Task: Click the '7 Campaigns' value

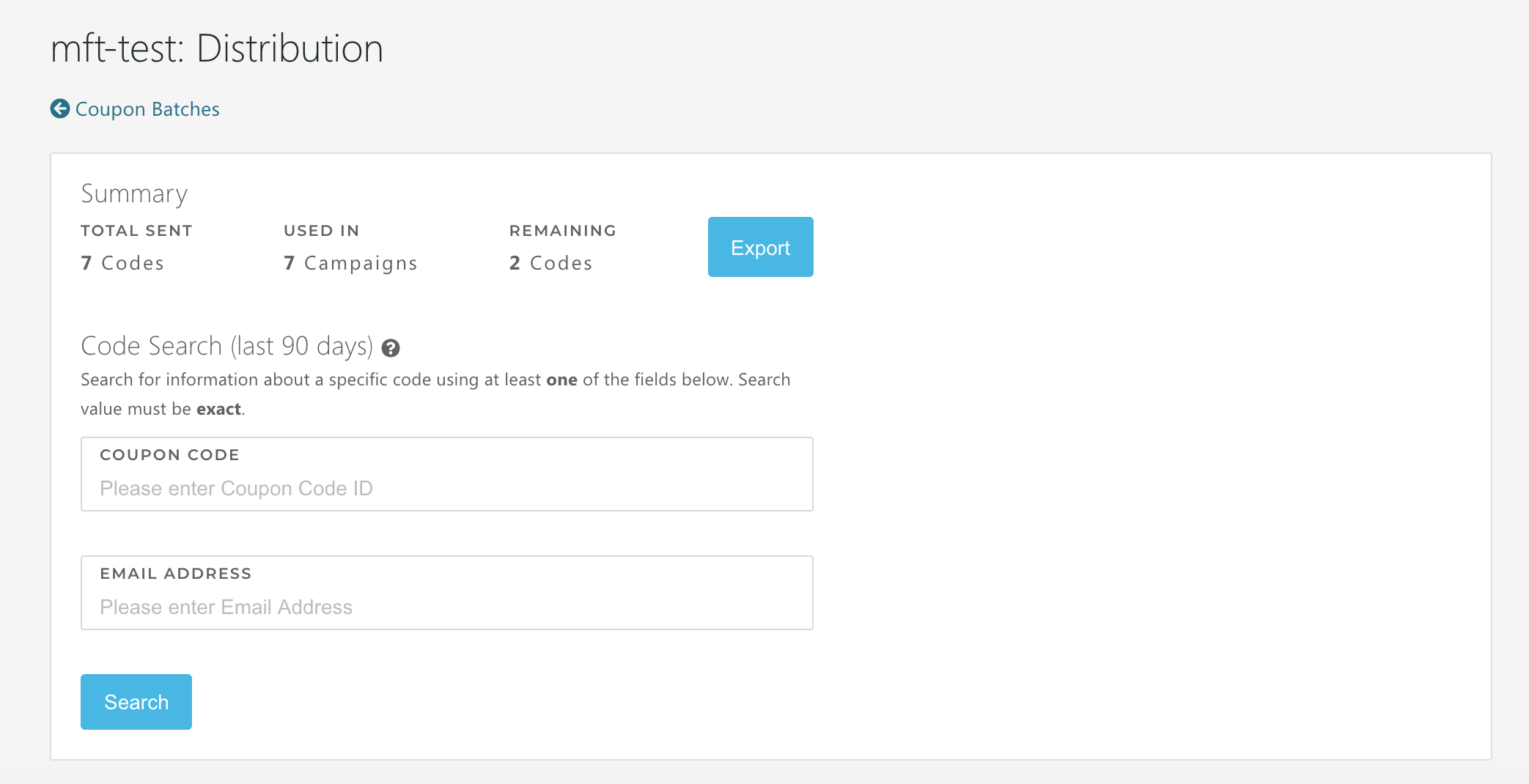Action: [x=350, y=263]
